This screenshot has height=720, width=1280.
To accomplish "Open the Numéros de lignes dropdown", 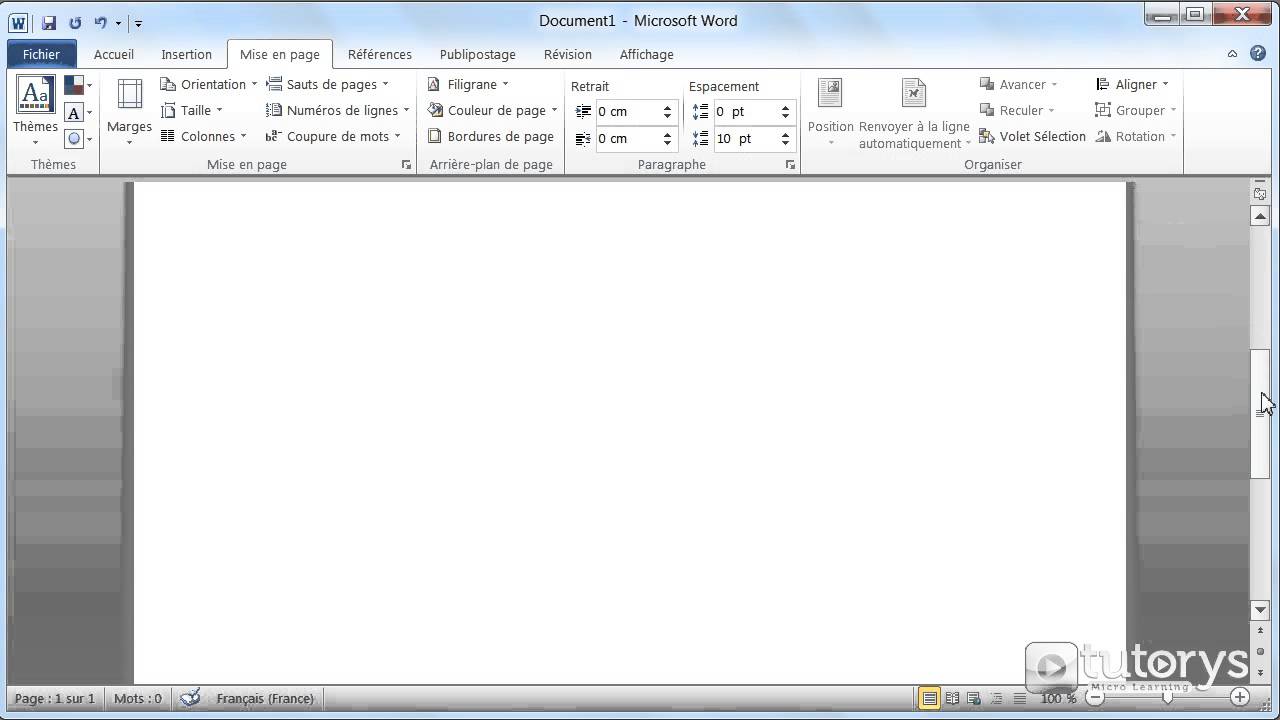I will [338, 110].
